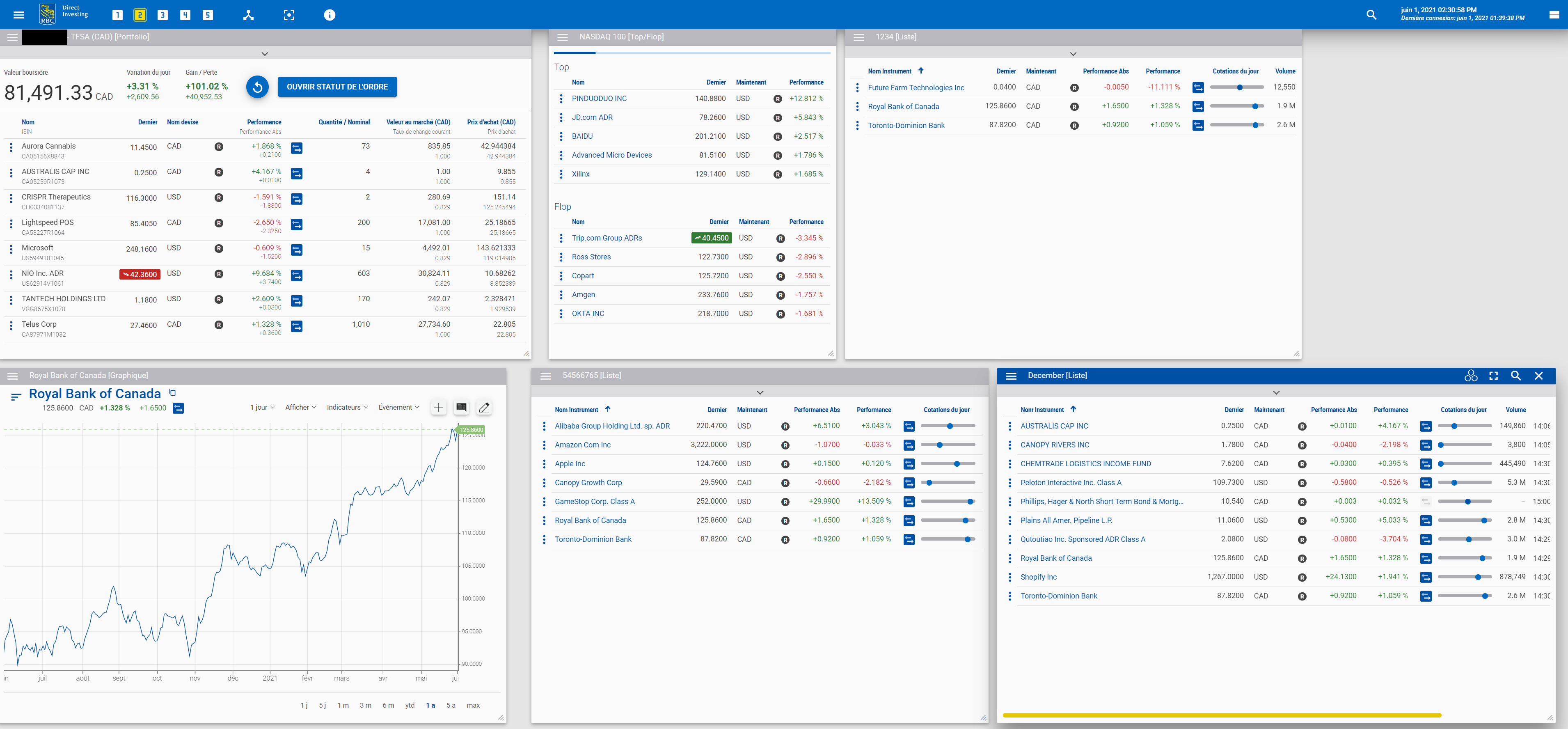The height and width of the screenshot is (729, 1568).
Task: Click the trade icon under chart title
Action: point(179,408)
